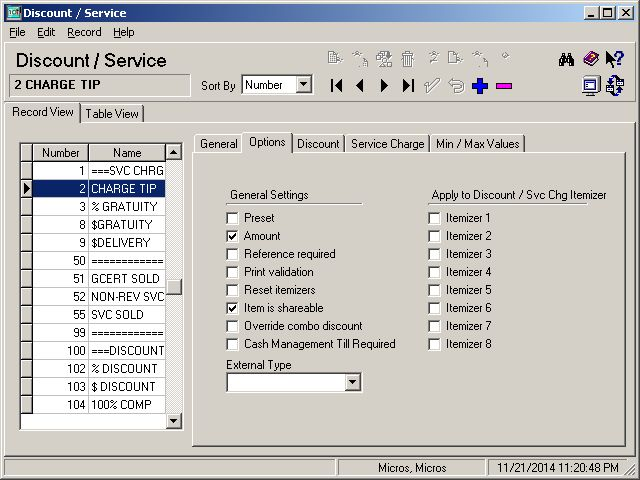Click the 2 CHARGE TIP name field
The image size is (640, 480).
pos(100,85)
